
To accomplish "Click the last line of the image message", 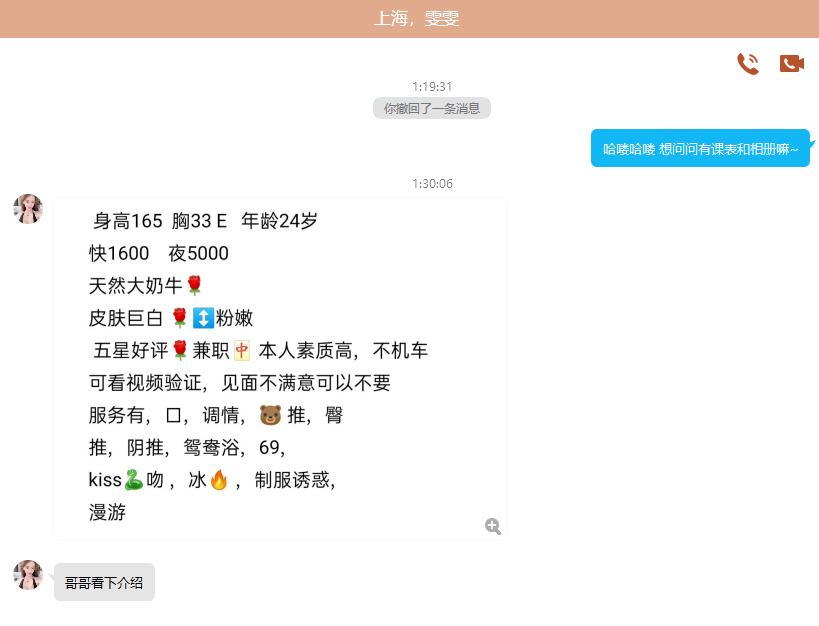I will [107, 513].
